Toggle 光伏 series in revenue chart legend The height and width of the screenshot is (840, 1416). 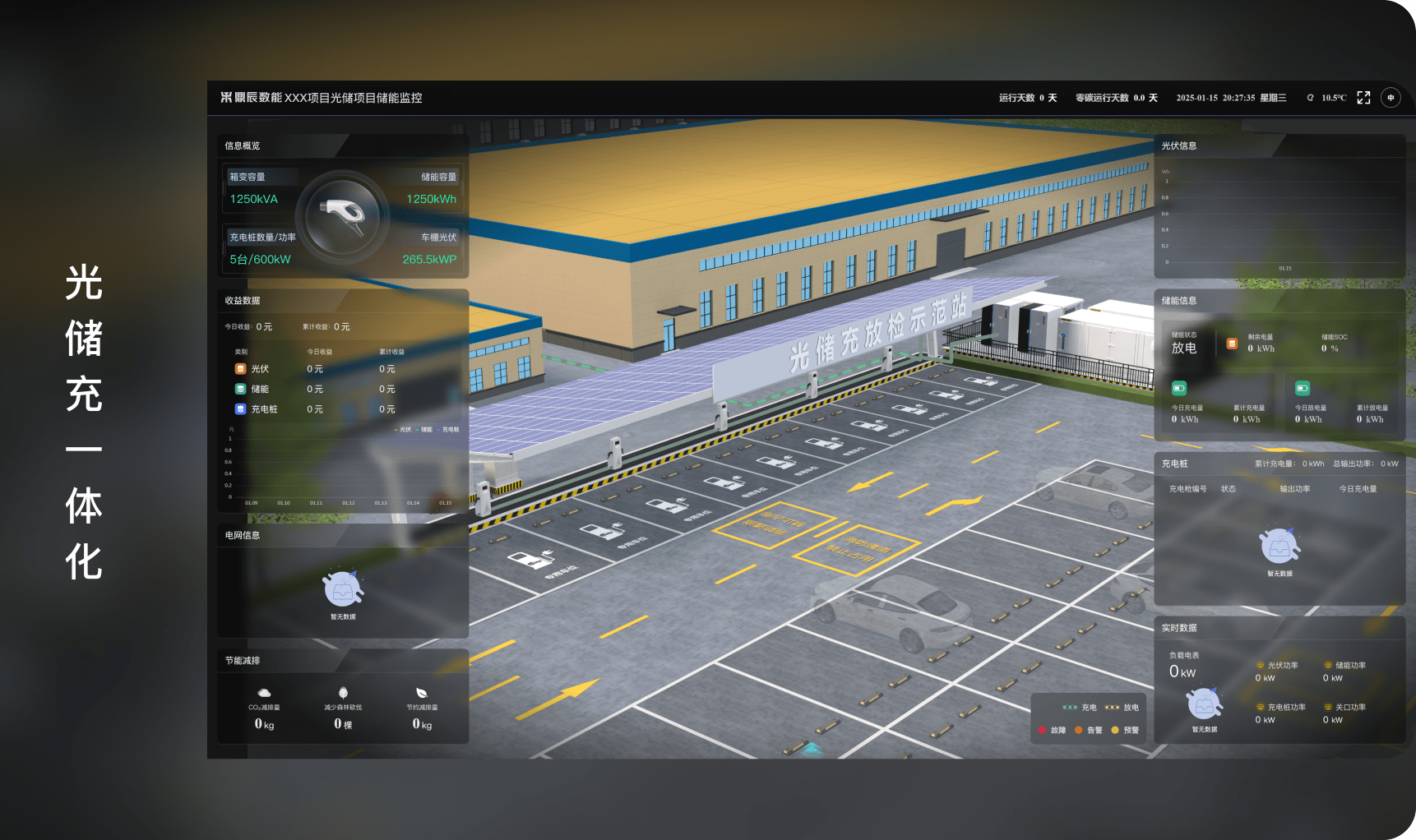[x=404, y=429]
